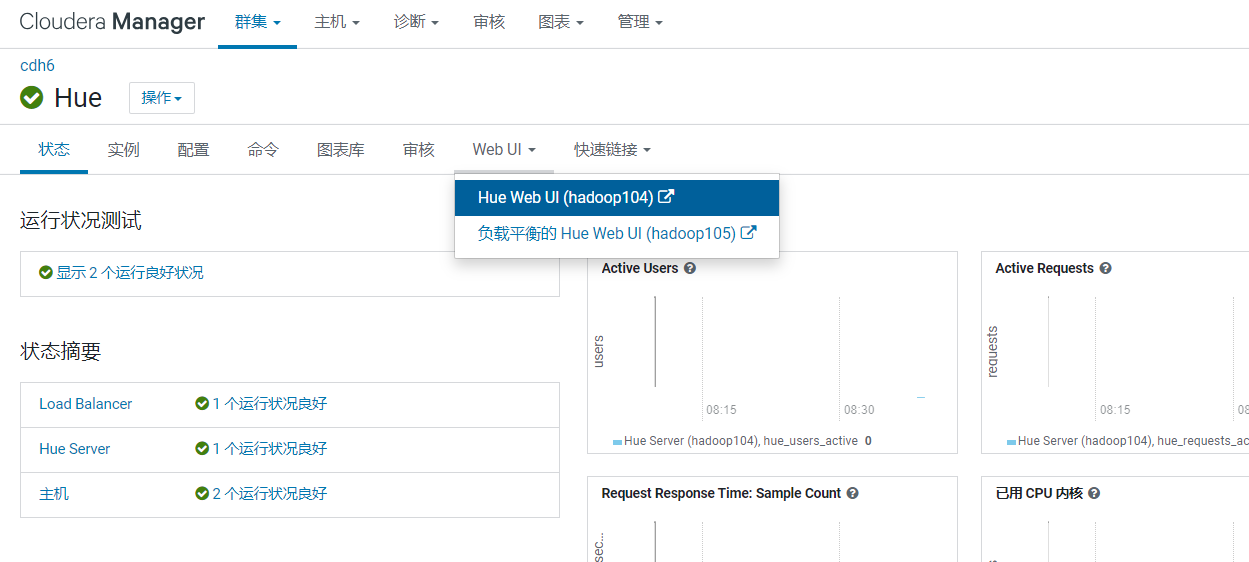
Task: Click the 运行状况测试 heading
Action: [81, 220]
